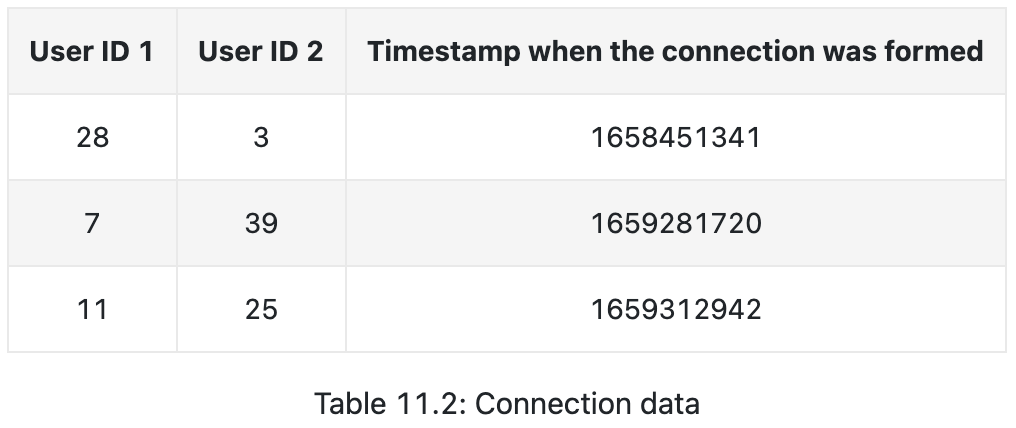Click timestamp 1659312942

676,310
